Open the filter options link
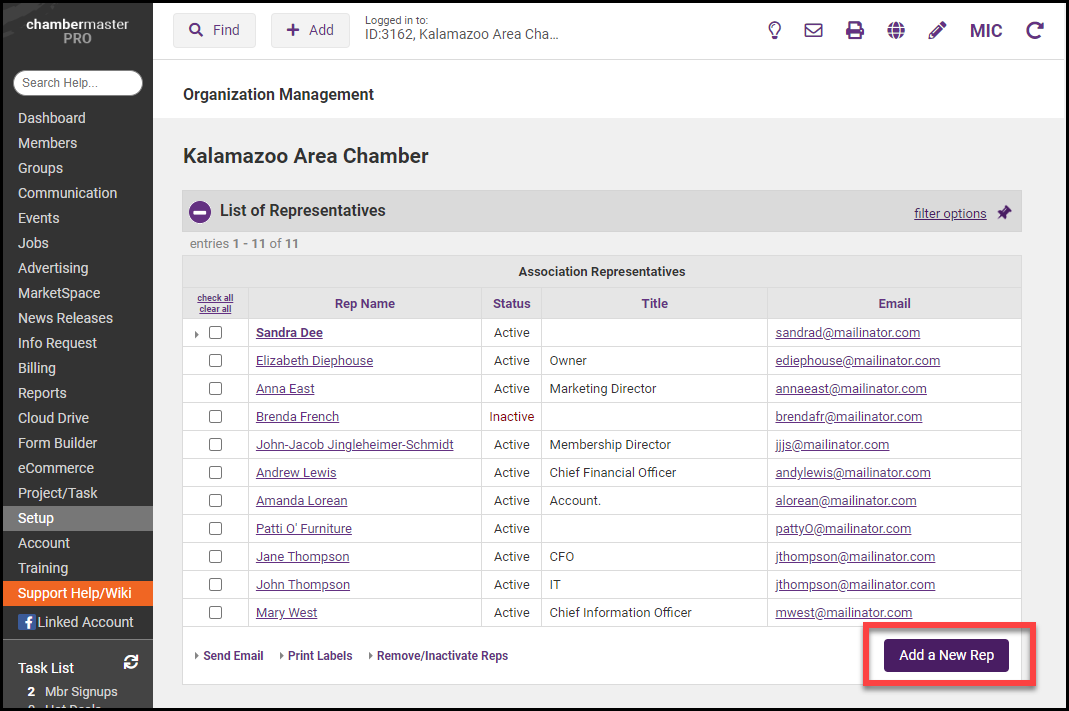Viewport: 1069px width, 711px height. point(949,213)
